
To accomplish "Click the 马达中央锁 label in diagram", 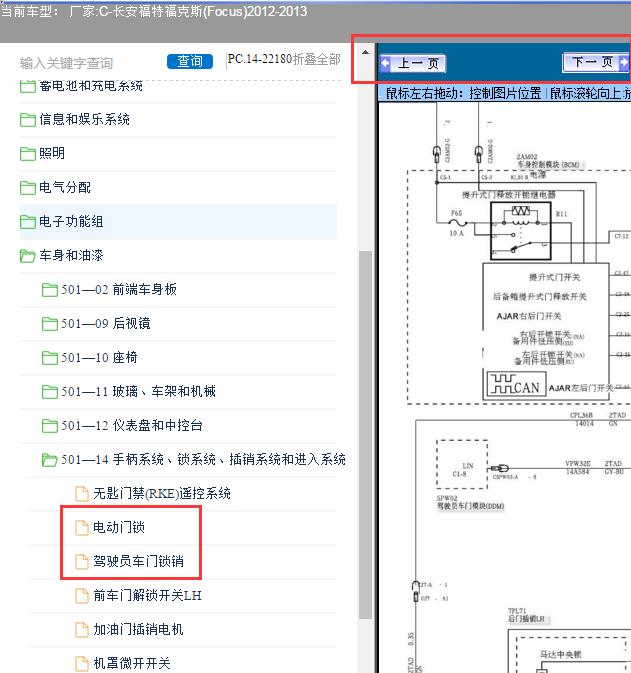I will 561,655.
